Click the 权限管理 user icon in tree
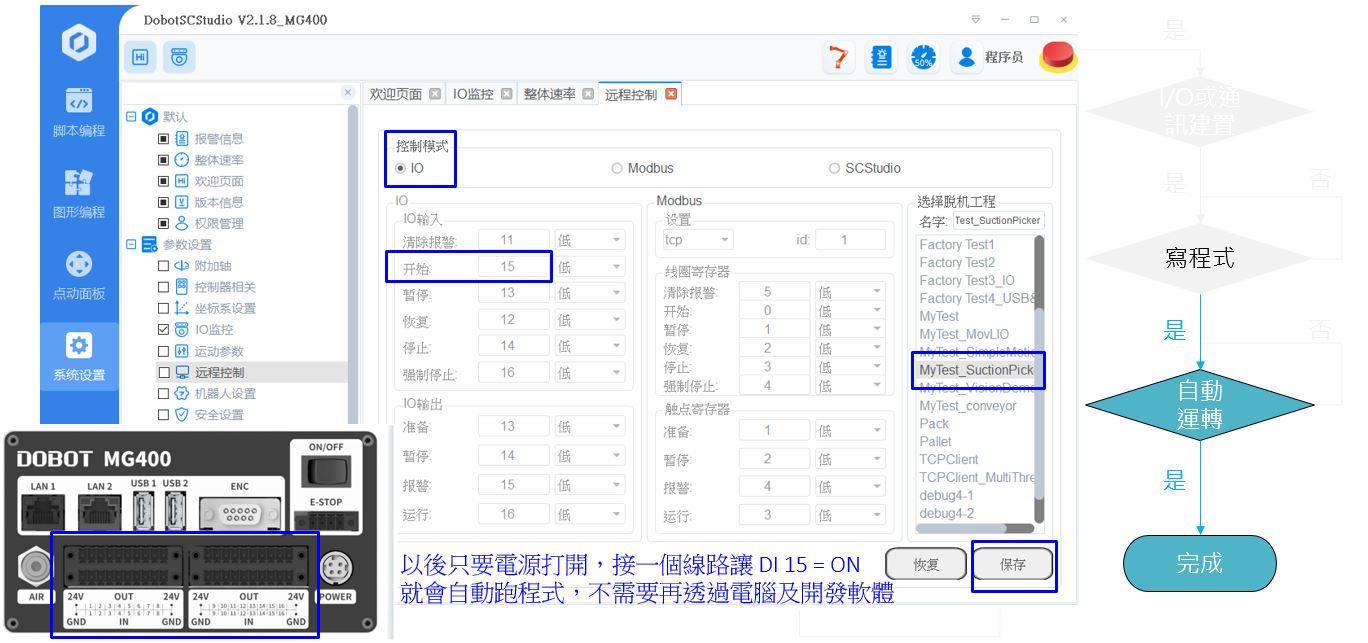The height and width of the screenshot is (643, 1368). point(181,223)
